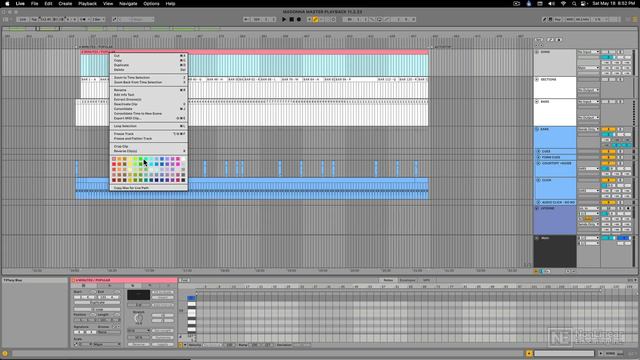640x360 pixels.
Task: Open the BARS track input dropdown
Action: click(x=588, y=102)
